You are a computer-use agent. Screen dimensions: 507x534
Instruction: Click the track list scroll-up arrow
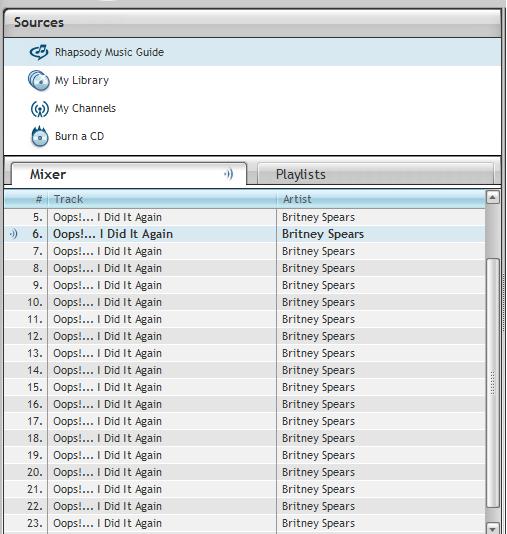click(x=493, y=198)
